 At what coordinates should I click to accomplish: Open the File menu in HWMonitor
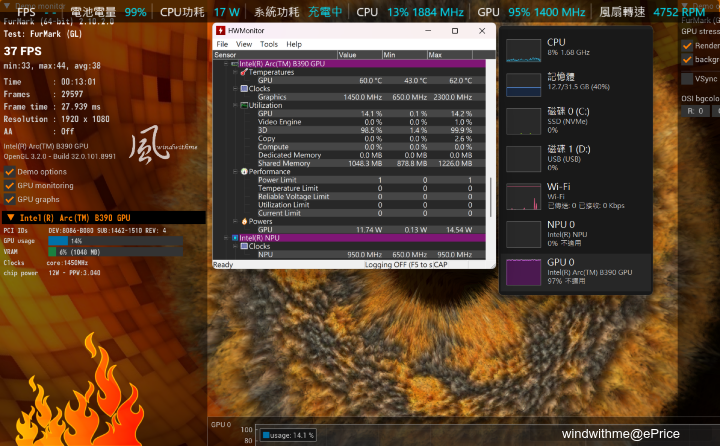coord(222,44)
